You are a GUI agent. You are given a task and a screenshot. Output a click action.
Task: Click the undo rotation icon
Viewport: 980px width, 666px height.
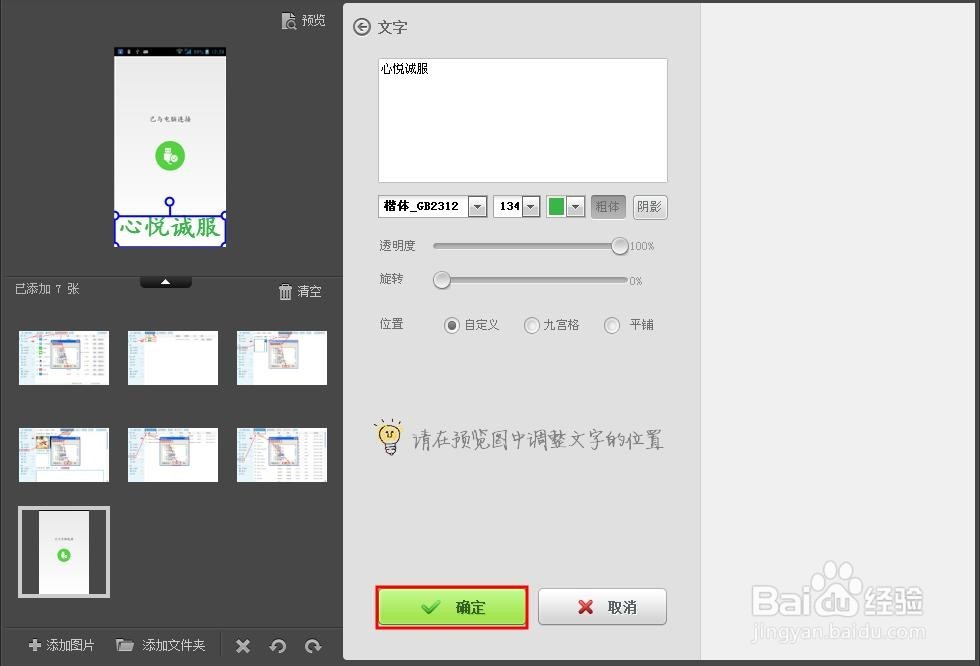coord(278,646)
